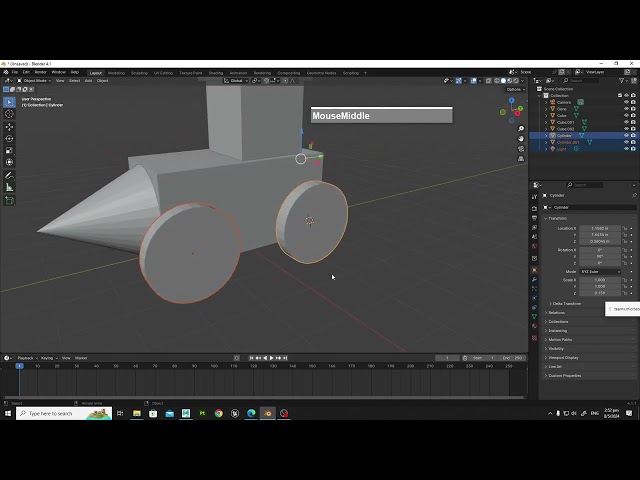Viewport: 640px width, 480px height.
Task: Open the Tool properties tab
Action: click(x=534, y=196)
